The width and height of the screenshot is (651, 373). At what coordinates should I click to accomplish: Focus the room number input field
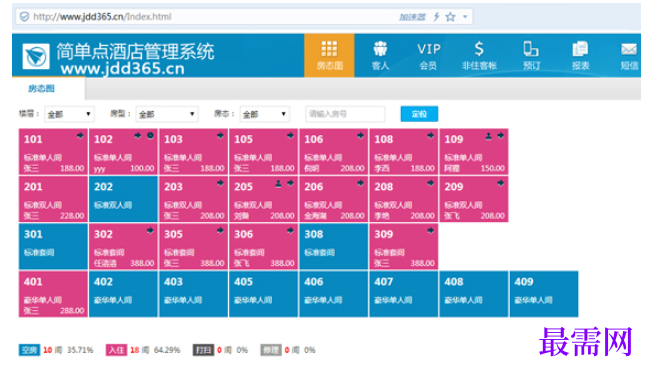345,114
